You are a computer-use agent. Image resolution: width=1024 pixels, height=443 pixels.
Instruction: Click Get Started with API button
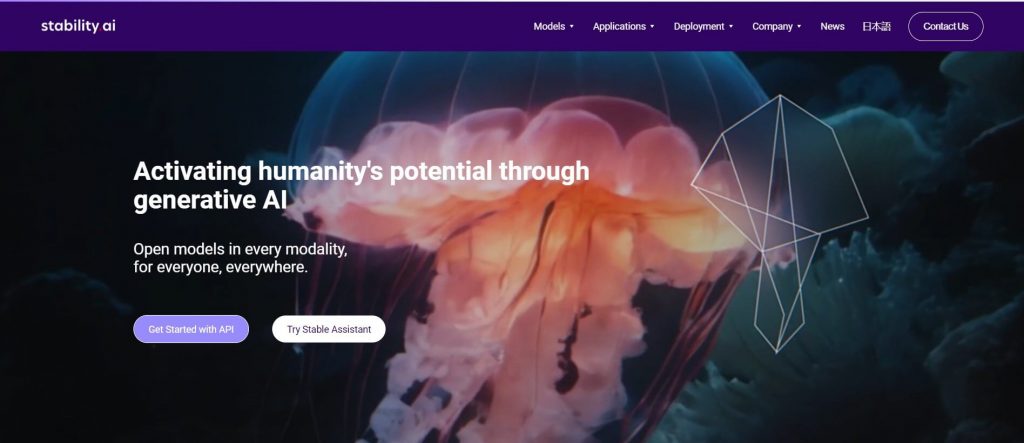191,329
